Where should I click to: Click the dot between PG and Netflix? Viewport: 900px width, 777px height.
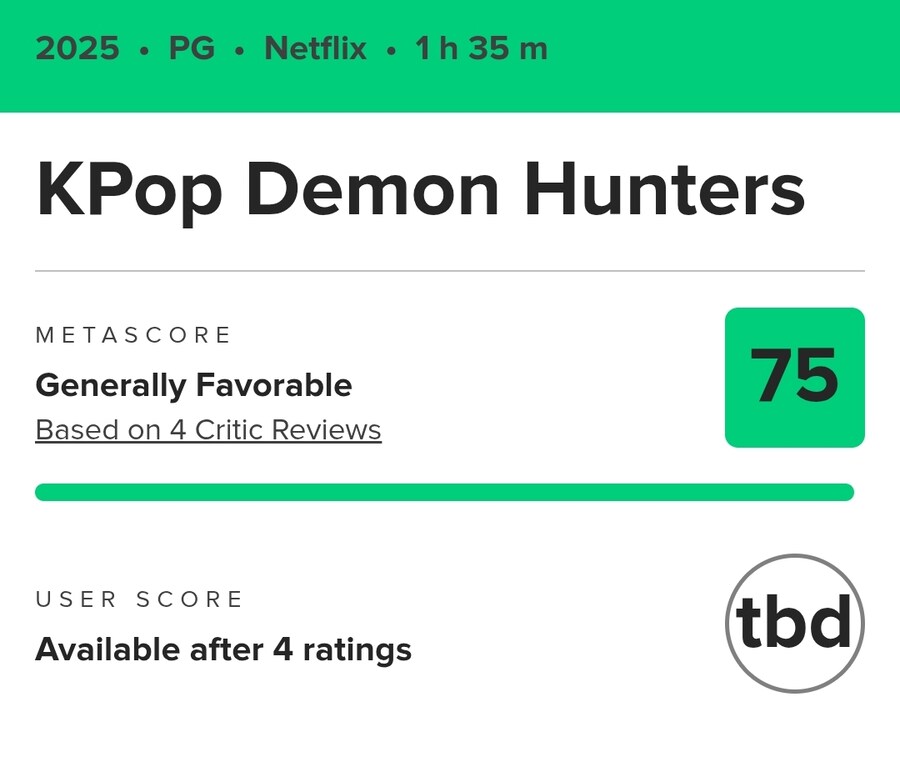pyautogui.click(x=239, y=51)
